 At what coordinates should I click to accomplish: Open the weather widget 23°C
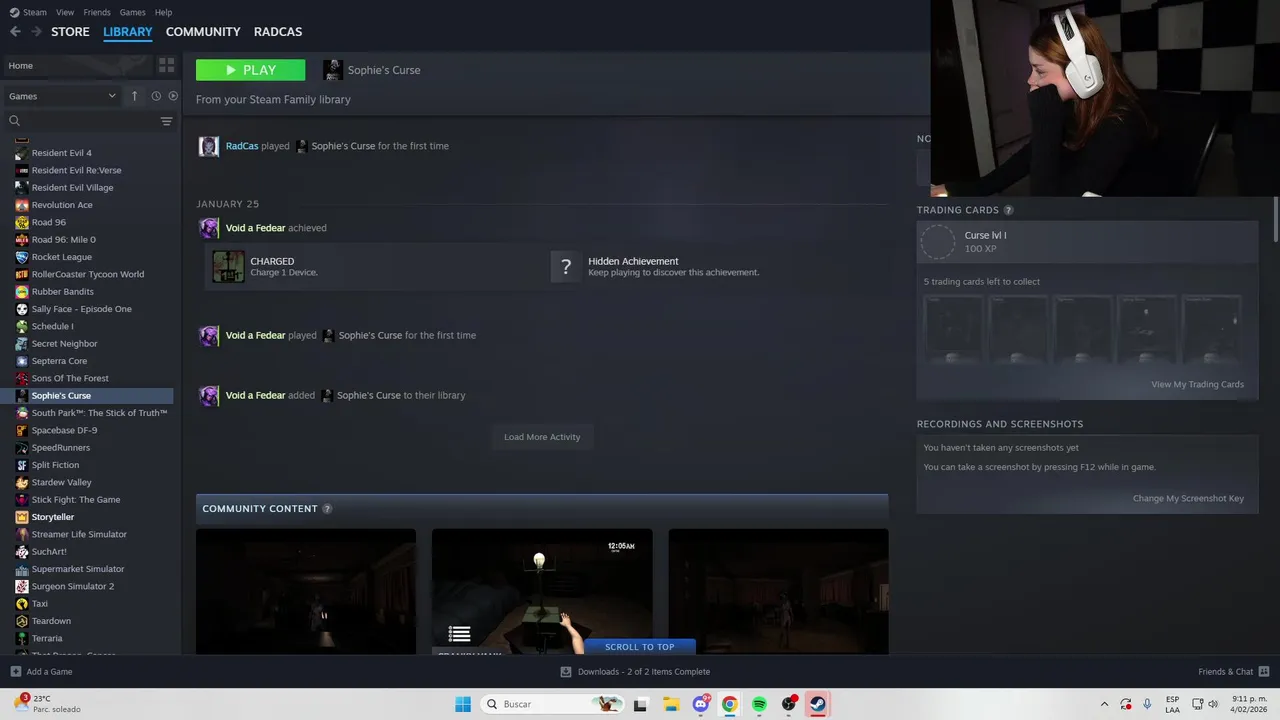(46, 704)
